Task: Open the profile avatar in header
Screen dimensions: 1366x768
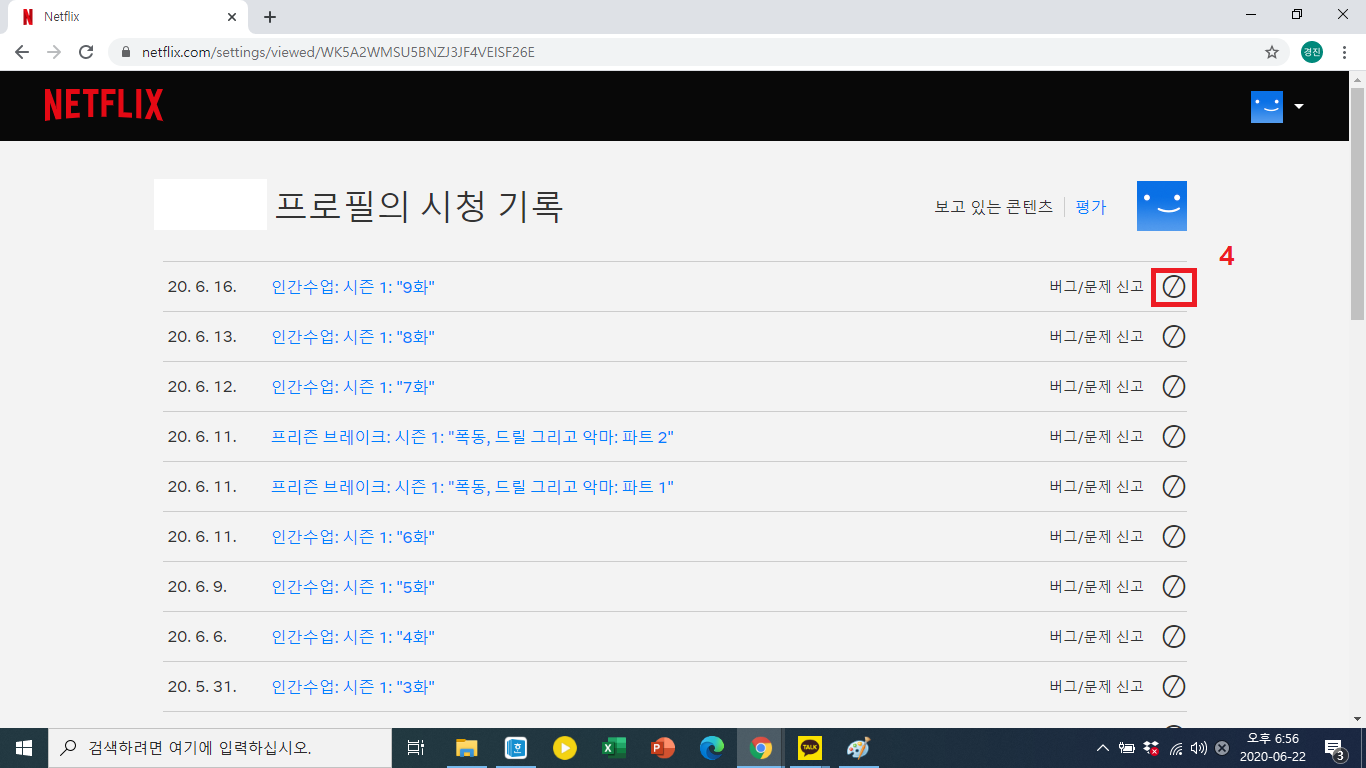Action: (1267, 106)
